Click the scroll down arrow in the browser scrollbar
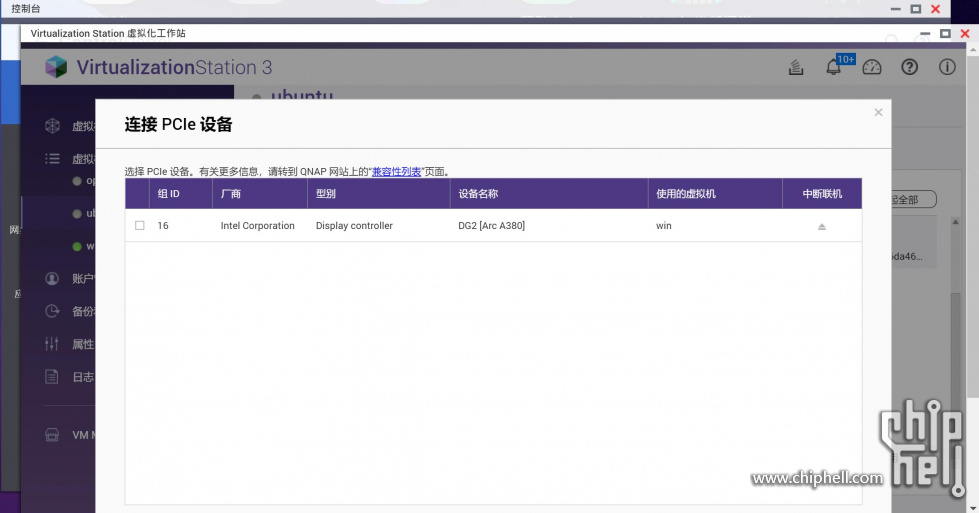The width and height of the screenshot is (979, 513). click(973, 507)
